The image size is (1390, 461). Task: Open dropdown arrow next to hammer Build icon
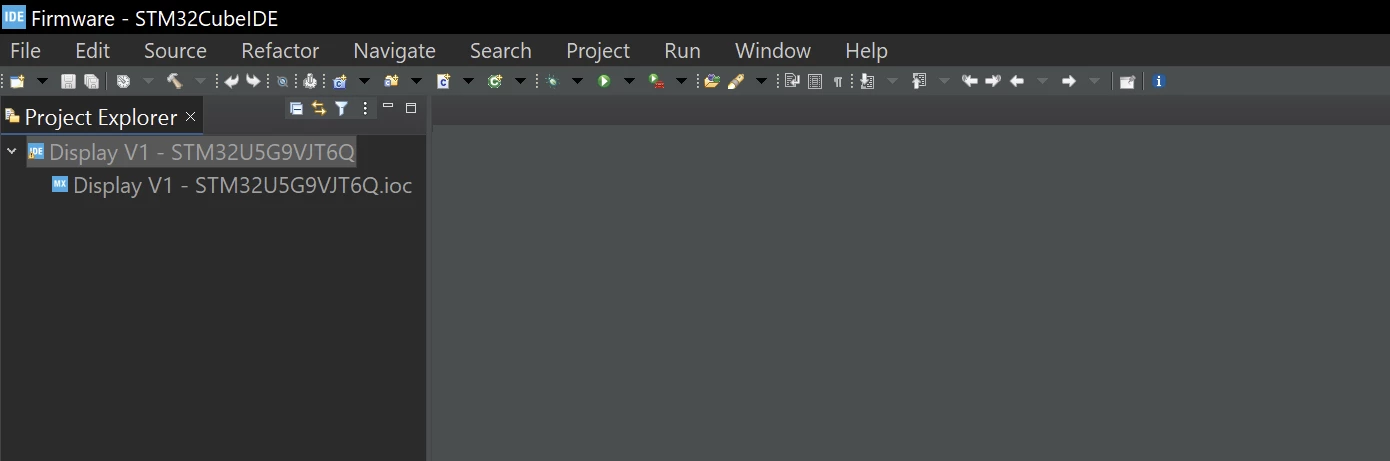click(200, 81)
